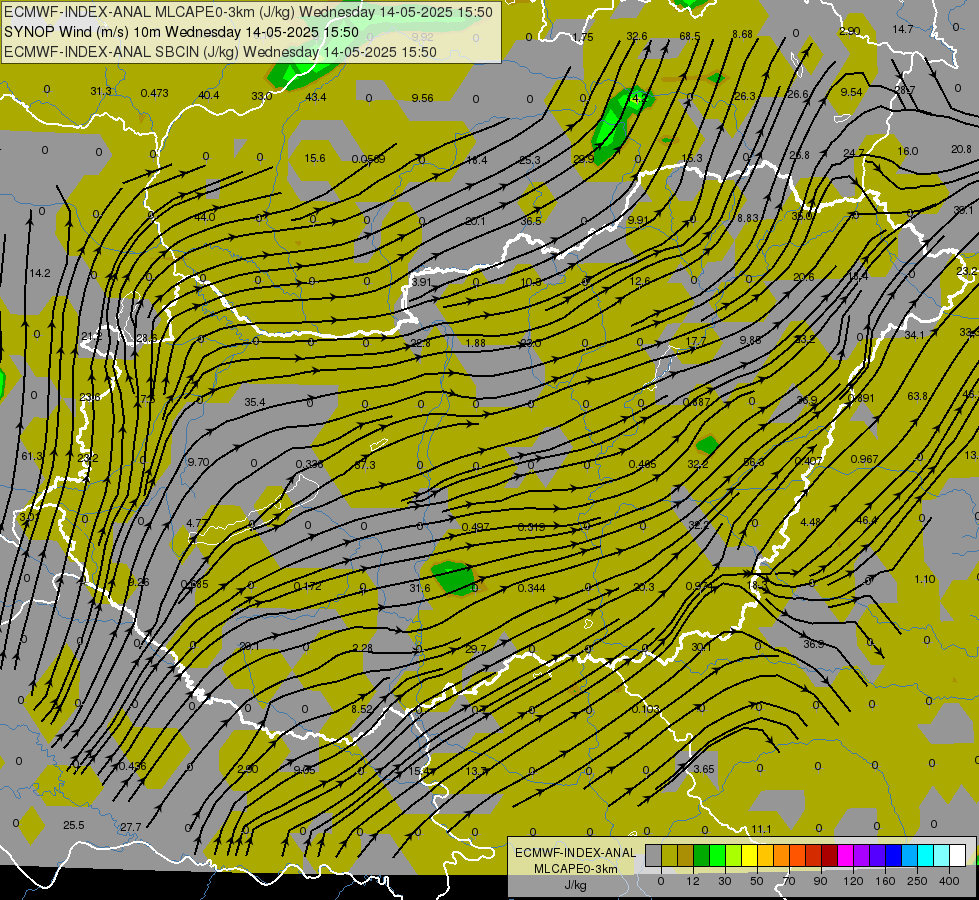Click the J/kg unit label in legend
979x900 pixels.
pyautogui.click(x=576, y=885)
